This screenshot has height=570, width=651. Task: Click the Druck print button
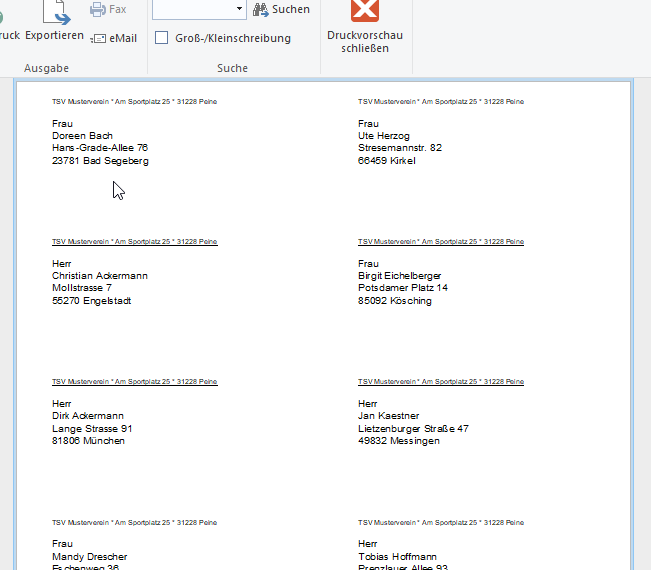(8, 35)
